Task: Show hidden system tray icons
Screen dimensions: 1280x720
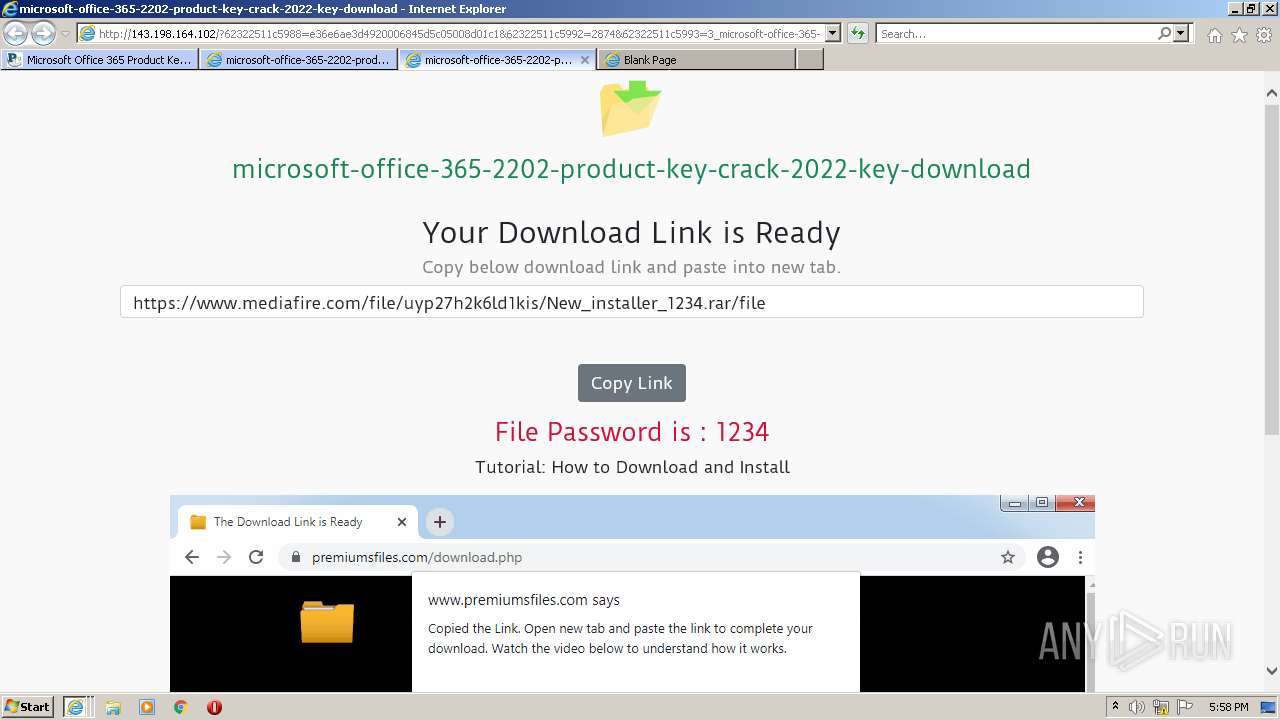Action: [1116, 707]
